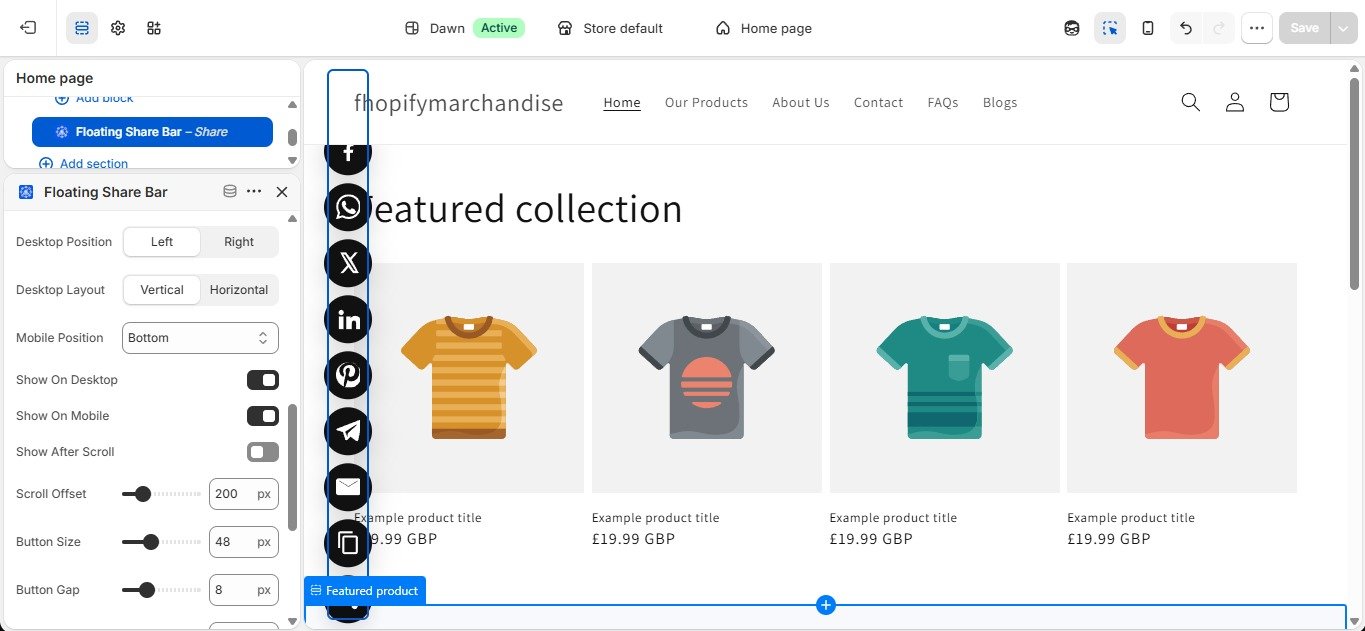Expand the Save button dropdown arrow
Viewport: 1365px width, 631px height.
[x=1342, y=28]
